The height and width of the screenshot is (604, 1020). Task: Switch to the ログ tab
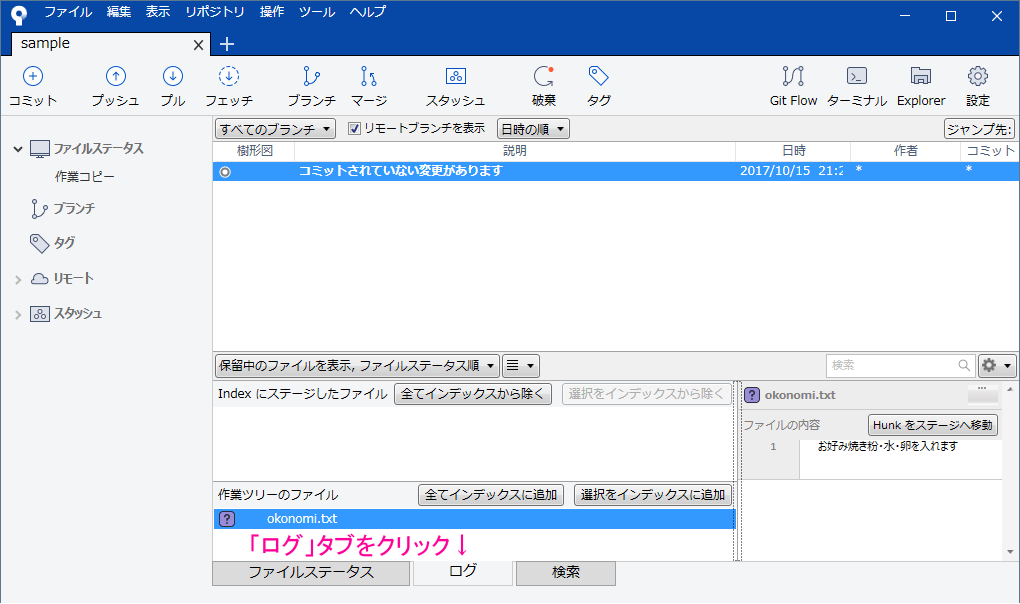(462, 573)
